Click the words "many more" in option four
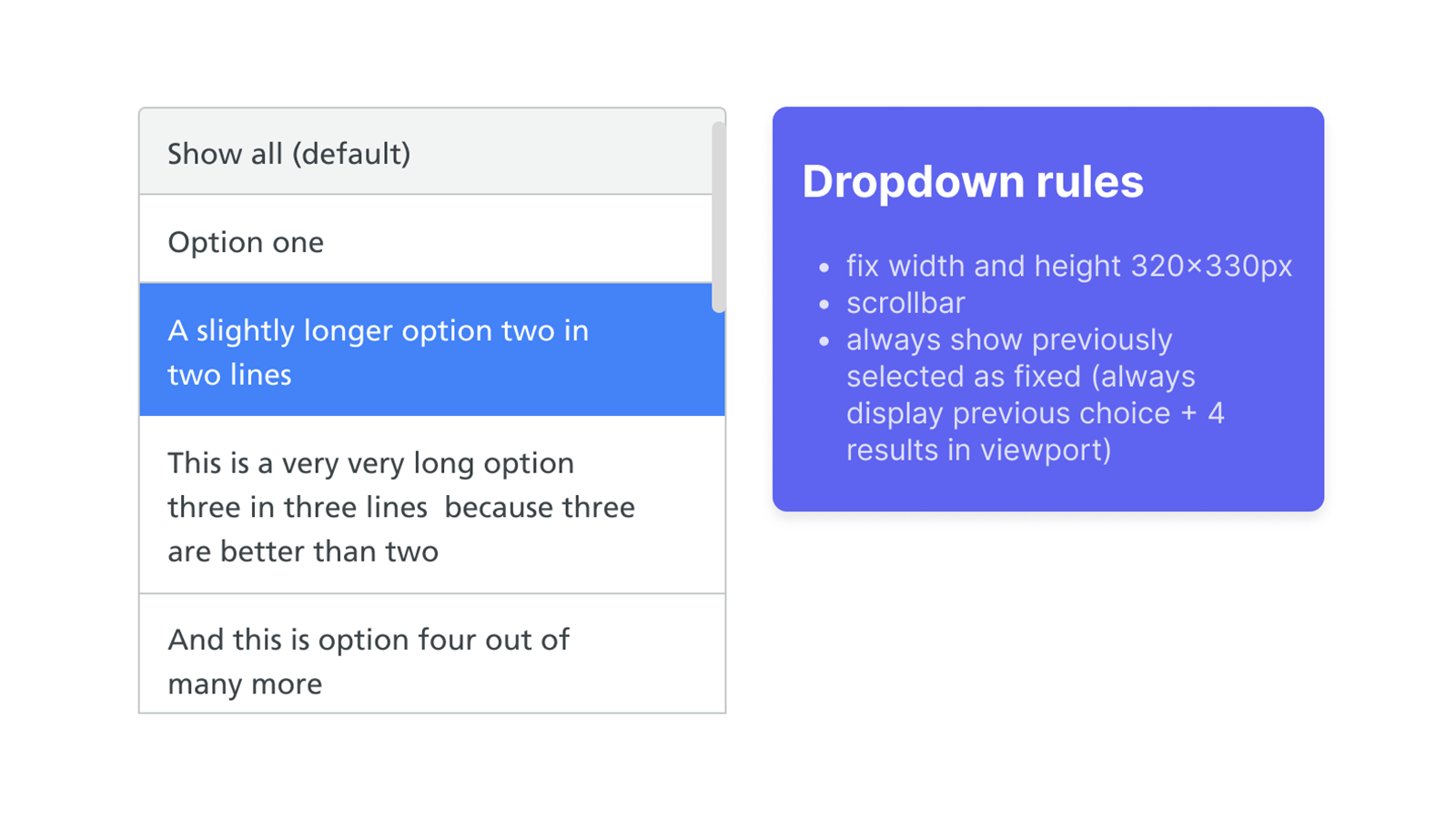Screen dimensions: 1456x819 [243, 683]
